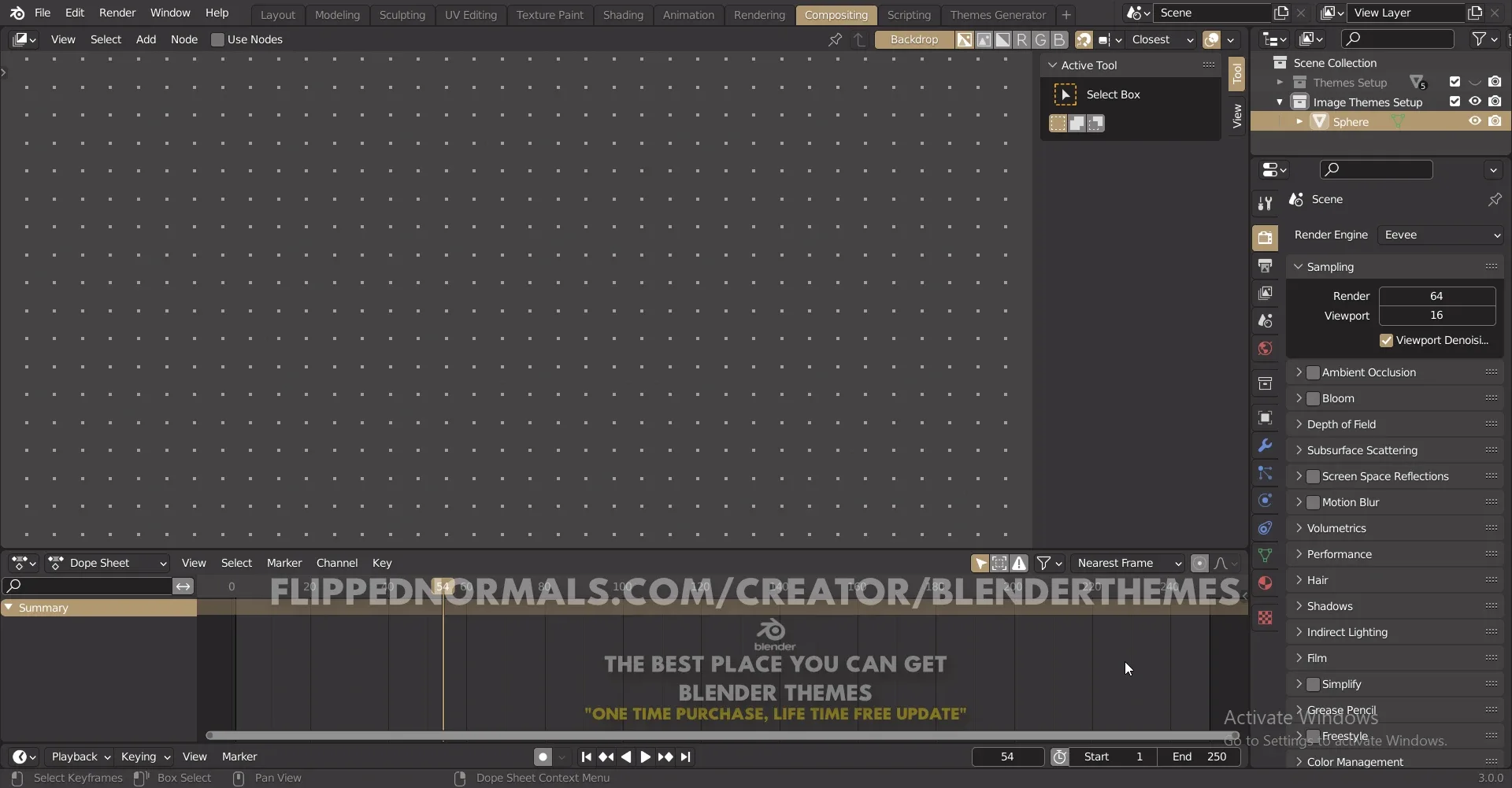Click the Color and Alpha channel icon
Viewport: 1512px width, 788px height.
[965, 40]
